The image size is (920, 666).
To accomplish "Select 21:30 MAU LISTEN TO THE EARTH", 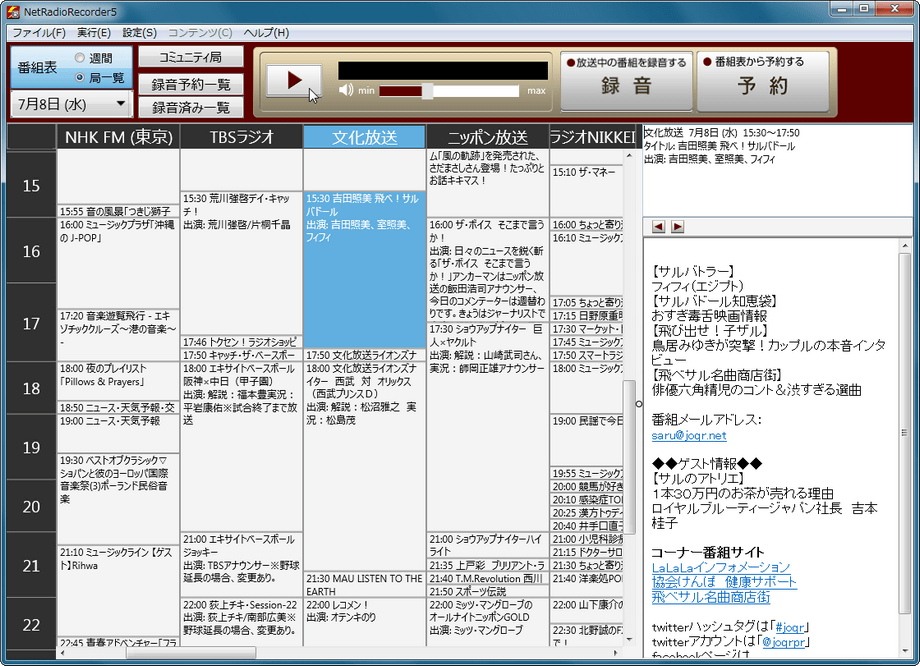I will pyautogui.click(x=364, y=585).
